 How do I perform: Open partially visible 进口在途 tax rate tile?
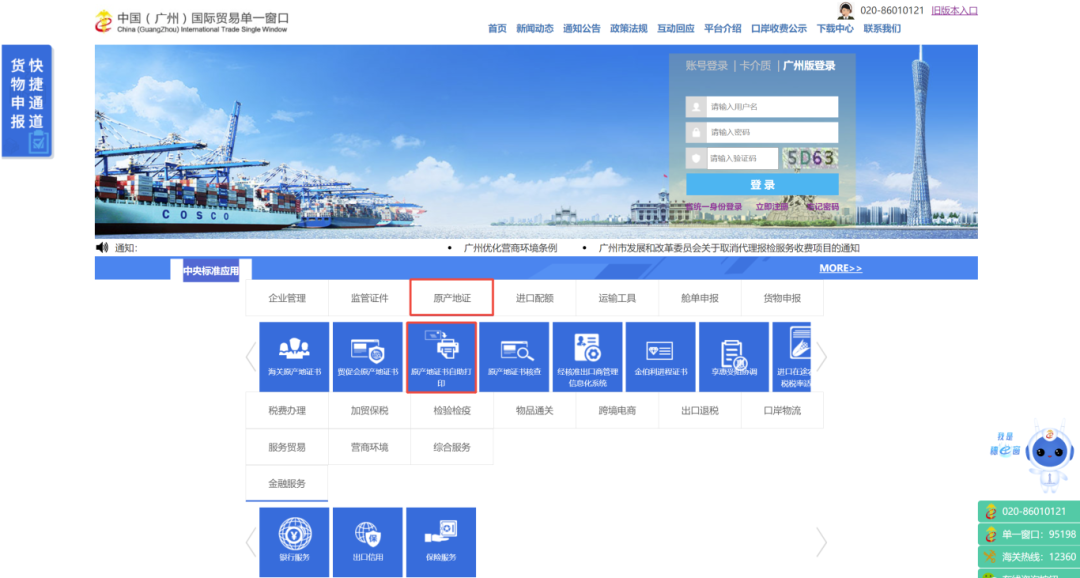[x=791, y=357]
